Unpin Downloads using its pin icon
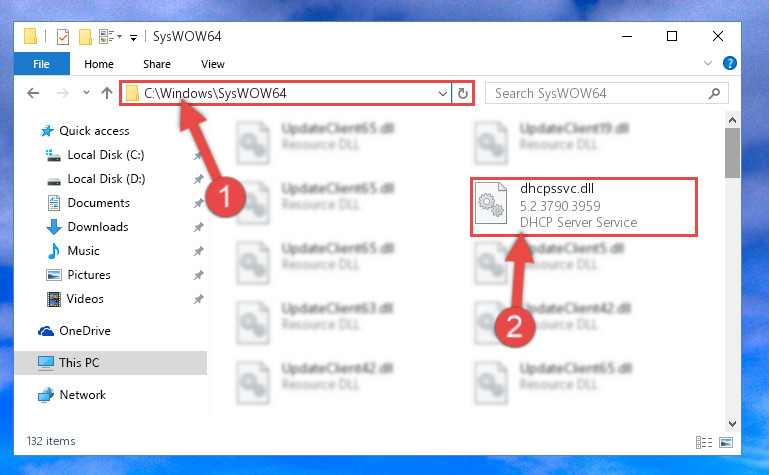 [x=198, y=227]
